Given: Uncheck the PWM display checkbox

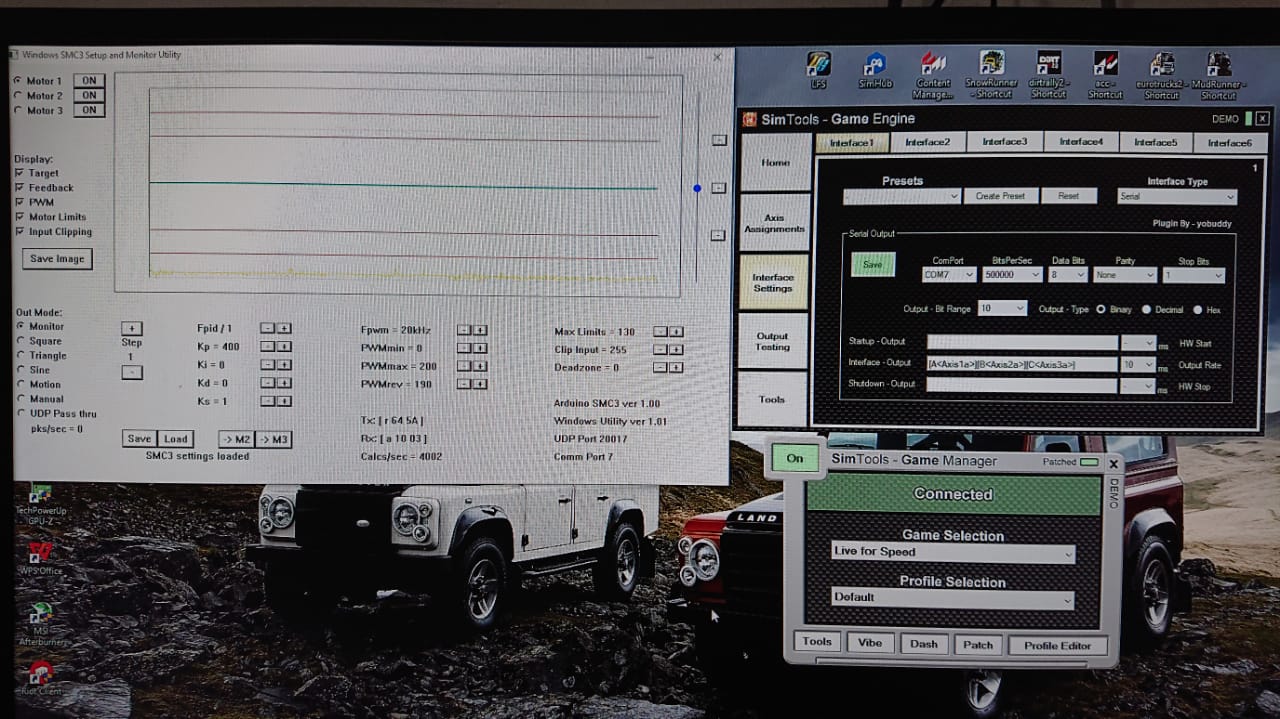Looking at the screenshot, I should click(x=20, y=202).
